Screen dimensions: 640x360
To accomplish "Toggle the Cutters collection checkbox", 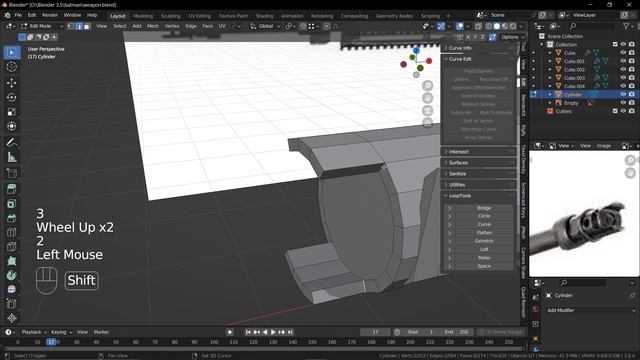I will click(615, 111).
